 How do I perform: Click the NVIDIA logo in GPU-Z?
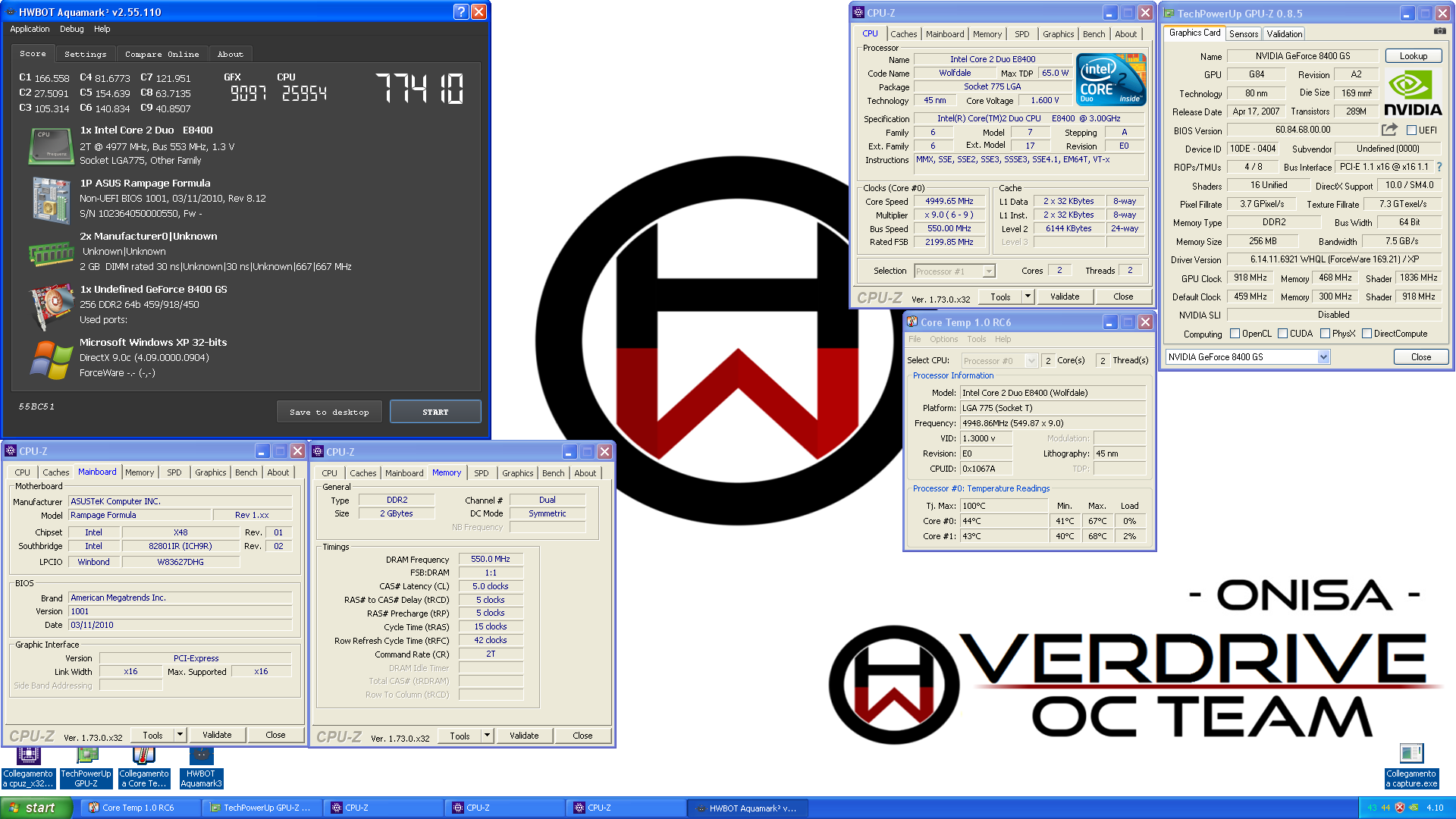(x=1413, y=93)
